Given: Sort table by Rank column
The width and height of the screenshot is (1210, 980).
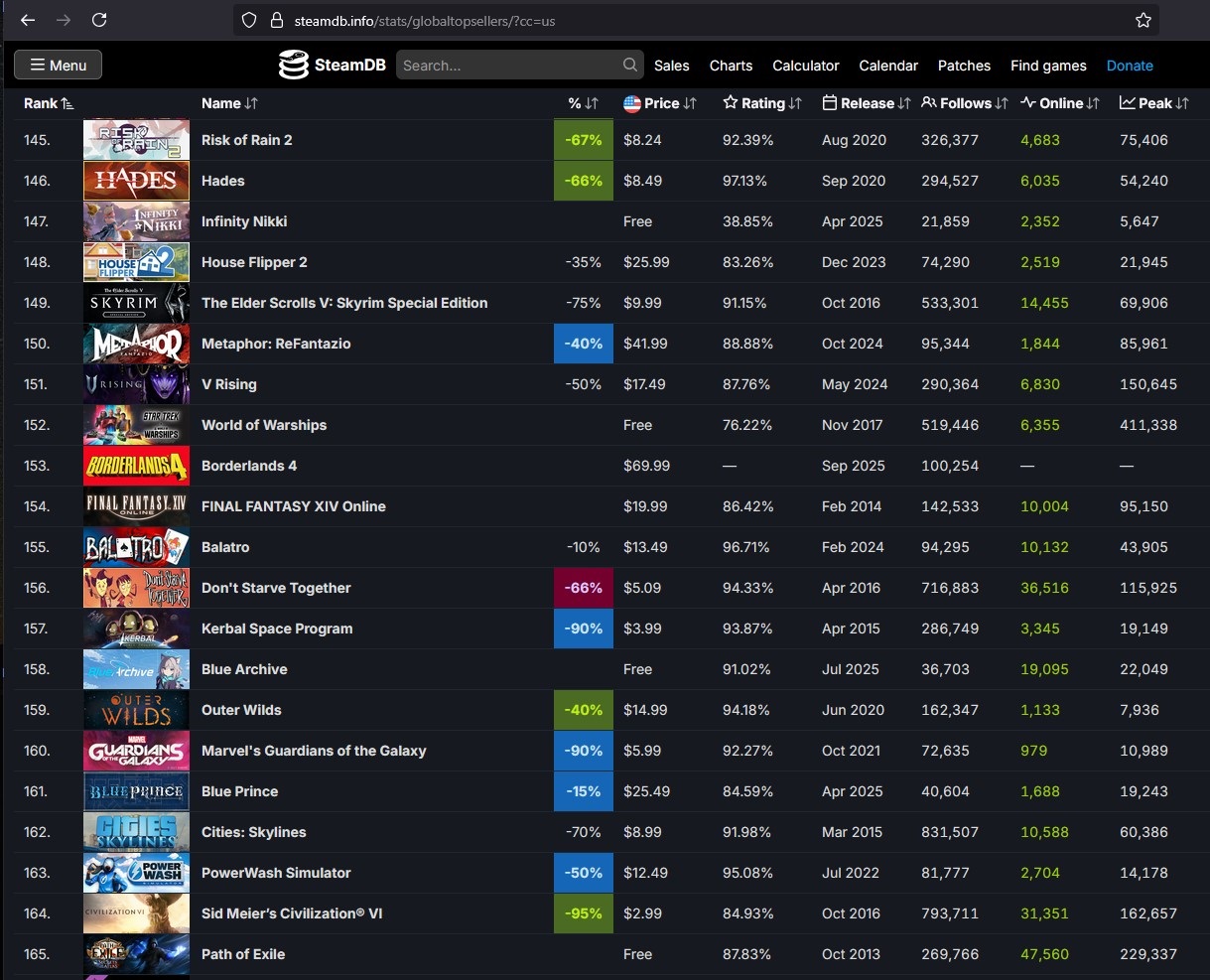Looking at the screenshot, I should pyautogui.click(x=49, y=103).
